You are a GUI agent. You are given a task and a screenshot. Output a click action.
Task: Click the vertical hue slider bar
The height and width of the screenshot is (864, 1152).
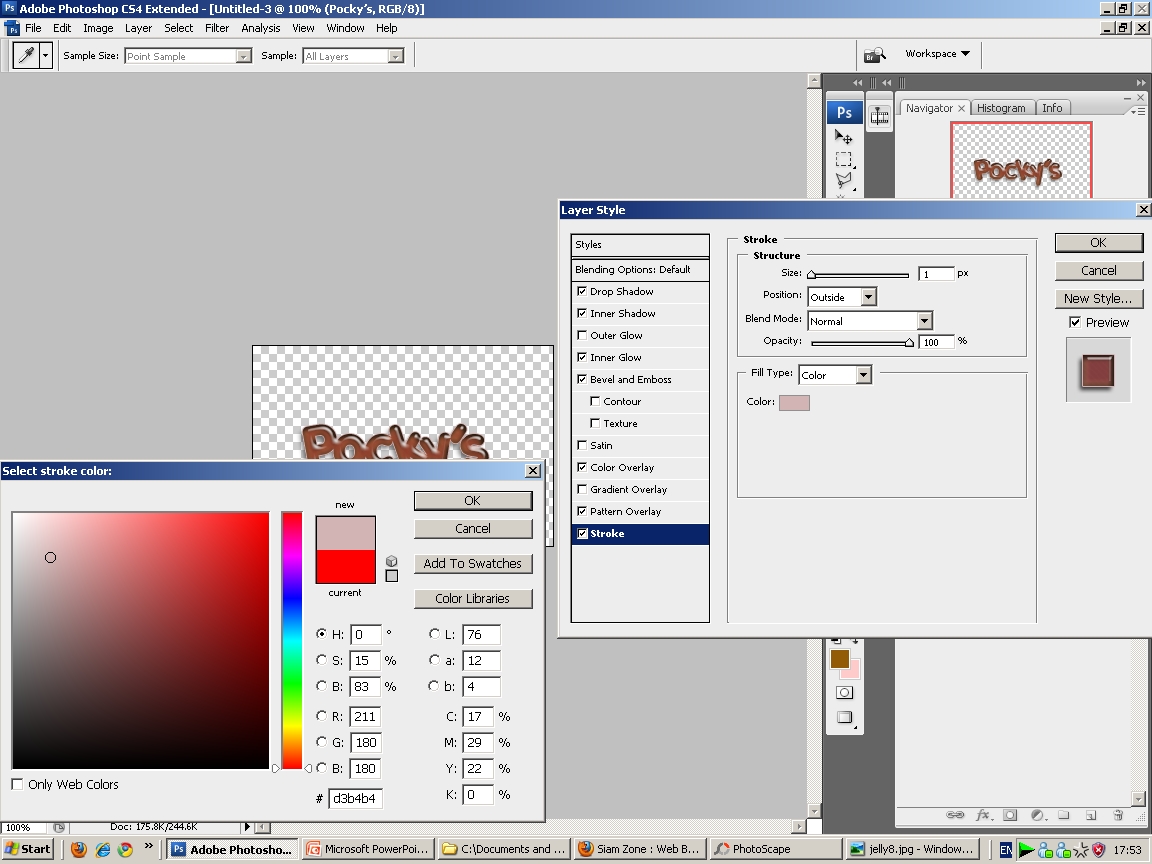[x=292, y=641]
